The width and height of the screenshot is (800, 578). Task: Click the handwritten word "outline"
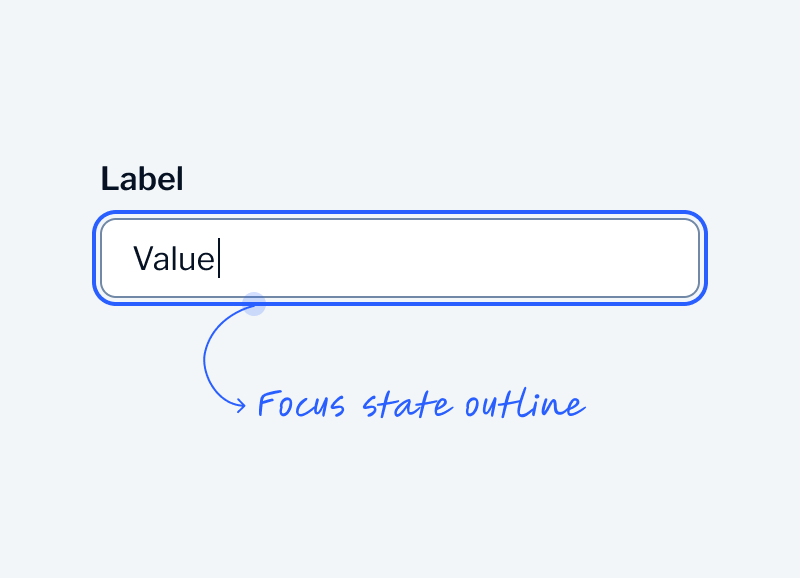[523, 405]
